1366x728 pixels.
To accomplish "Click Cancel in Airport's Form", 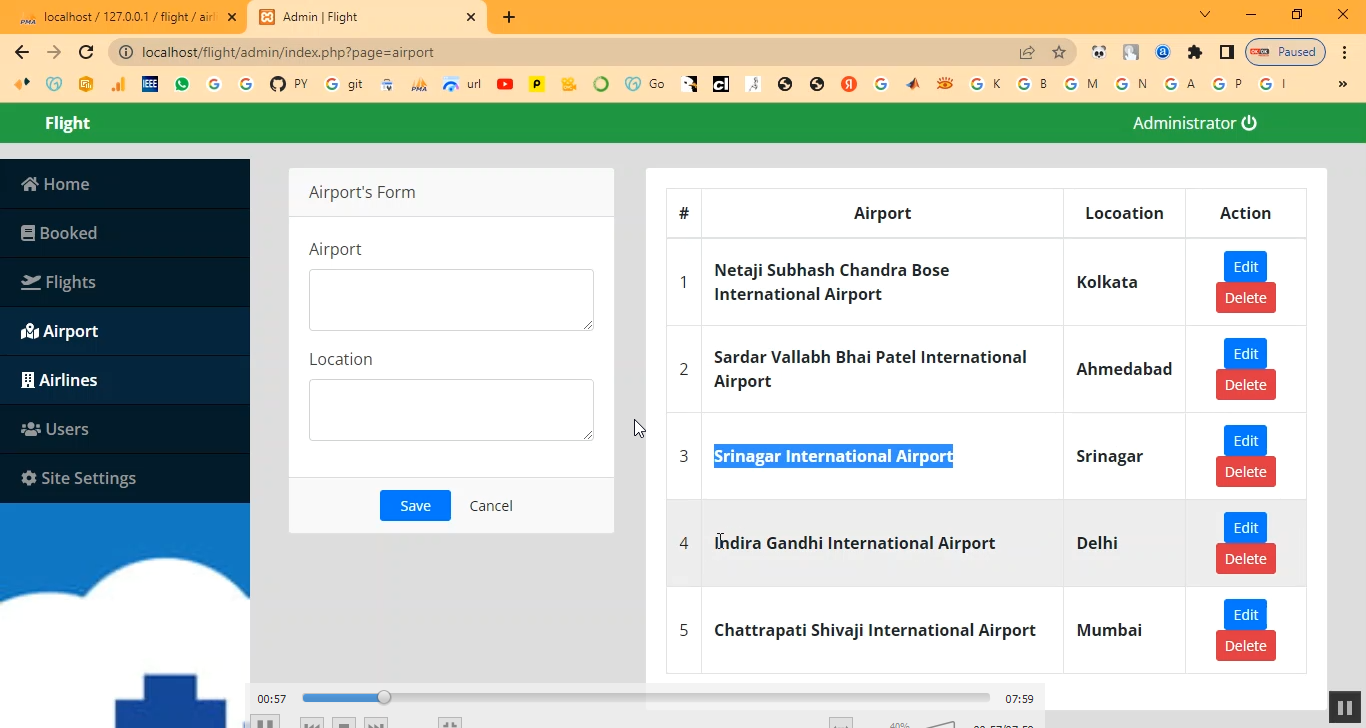I will 491,506.
